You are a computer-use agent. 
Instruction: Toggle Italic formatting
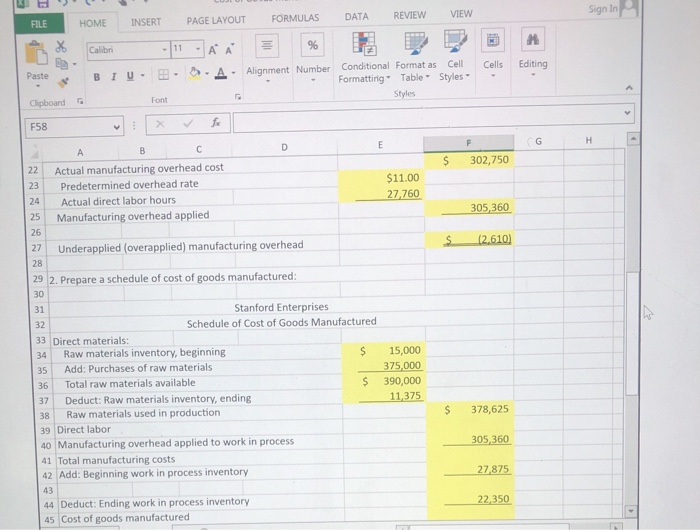[x=113, y=77]
